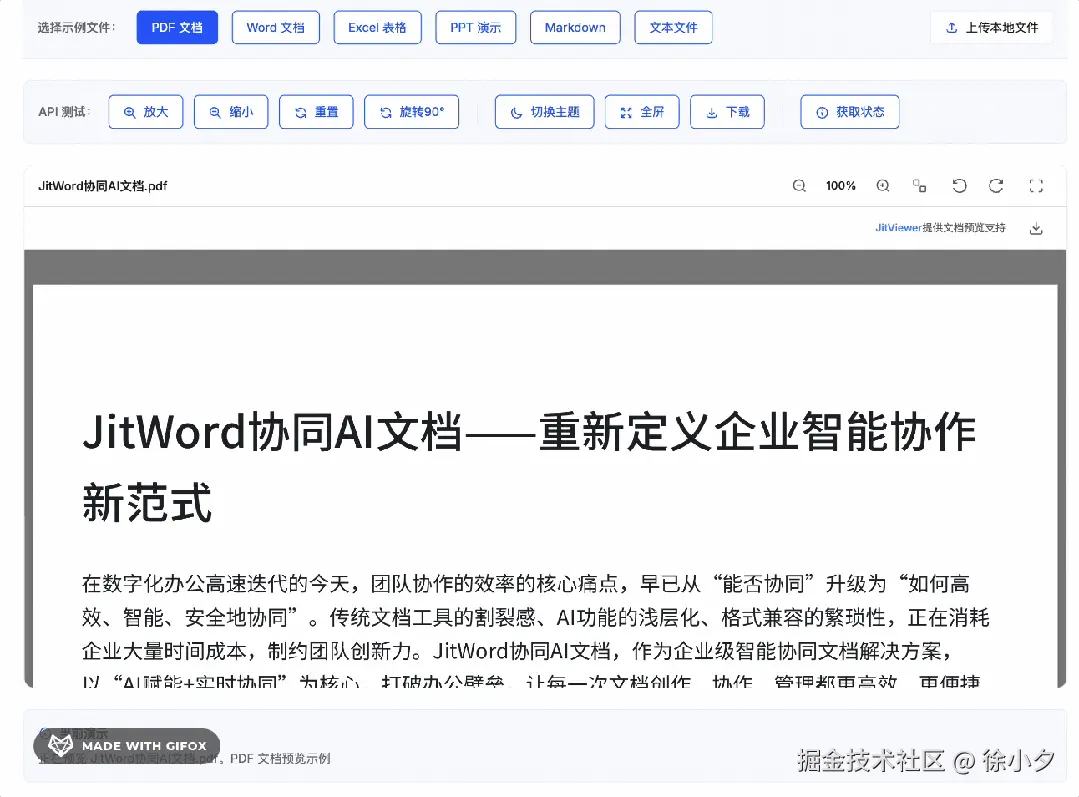This screenshot has width=1079, height=797.
Task: Toggle the viewer theme with 切换主题 button
Action: tap(544, 111)
